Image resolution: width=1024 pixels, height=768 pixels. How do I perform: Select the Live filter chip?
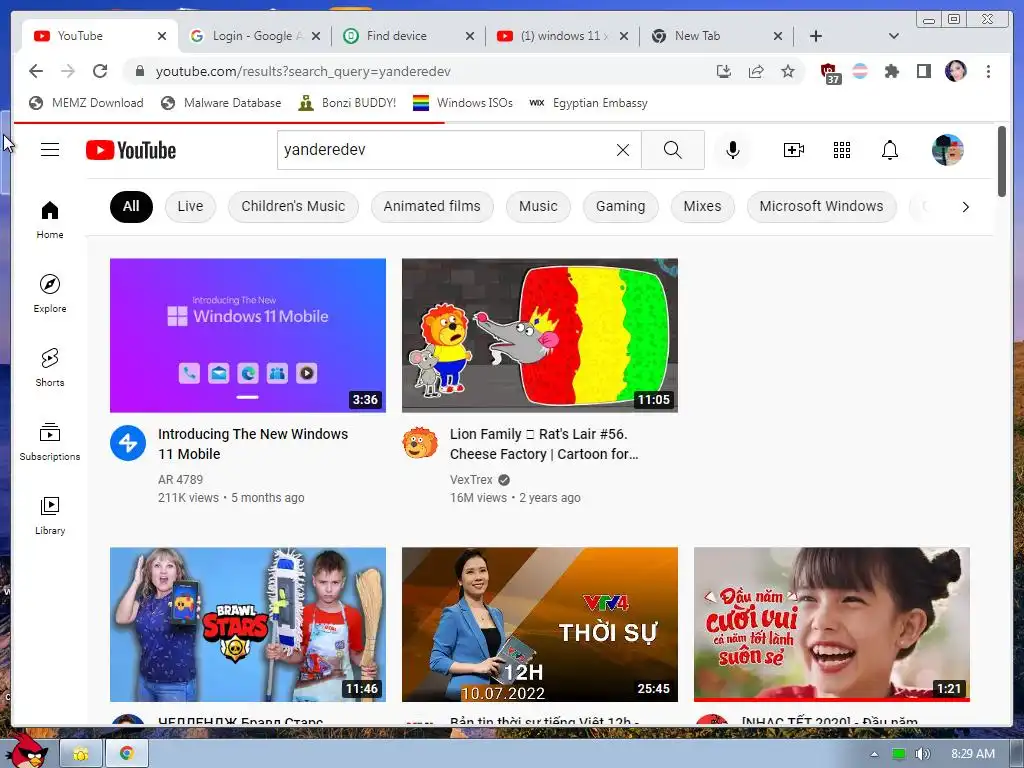coord(190,206)
